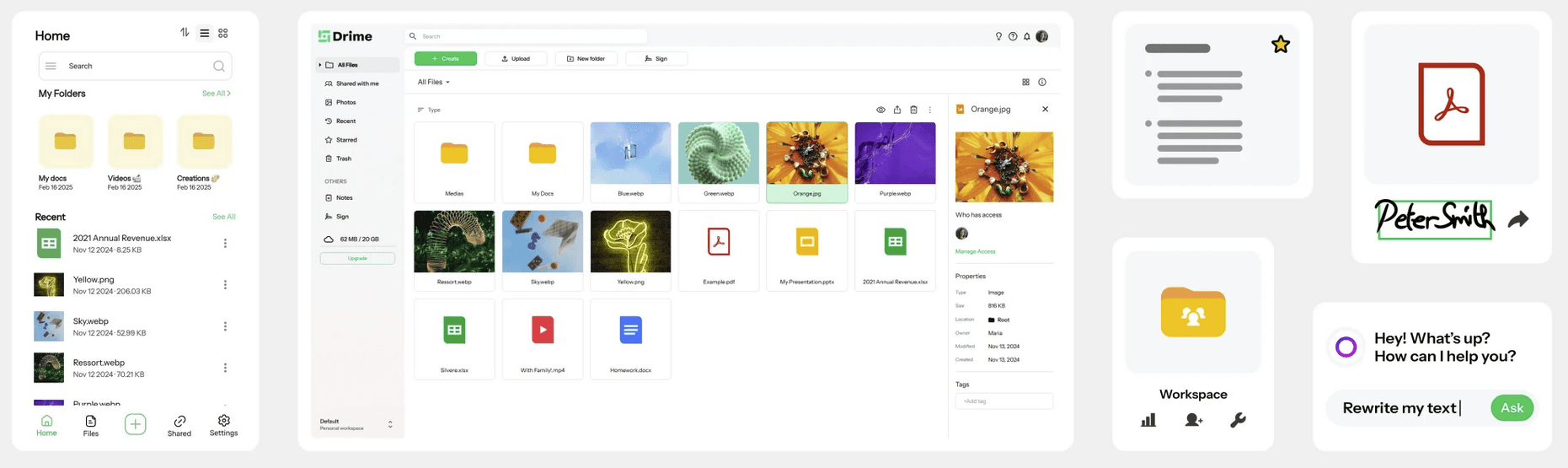The height and width of the screenshot is (468, 1568).
Task: Click the green Upgrade storage button
Action: pos(357,258)
